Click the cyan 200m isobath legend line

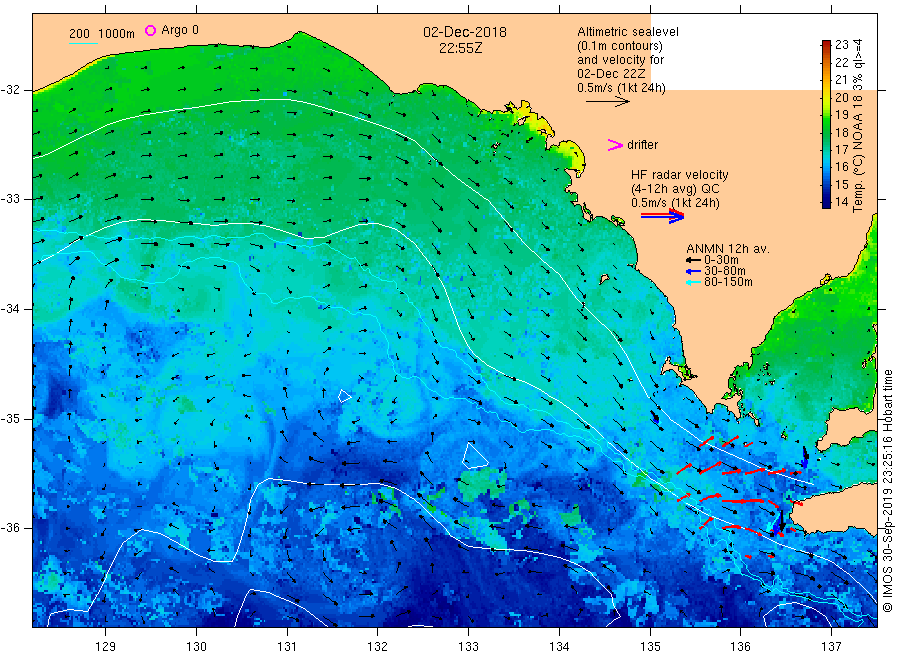(83, 43)
